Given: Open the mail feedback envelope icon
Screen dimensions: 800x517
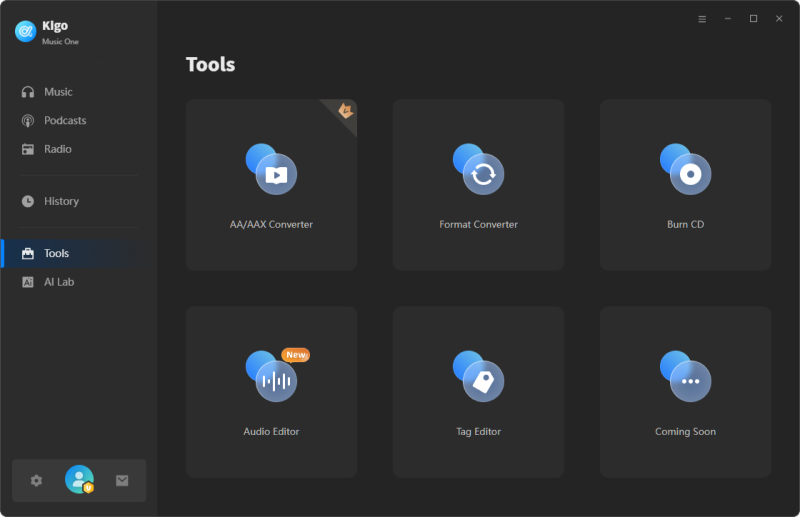Looking at the screenshot, I should pos(122,480).
